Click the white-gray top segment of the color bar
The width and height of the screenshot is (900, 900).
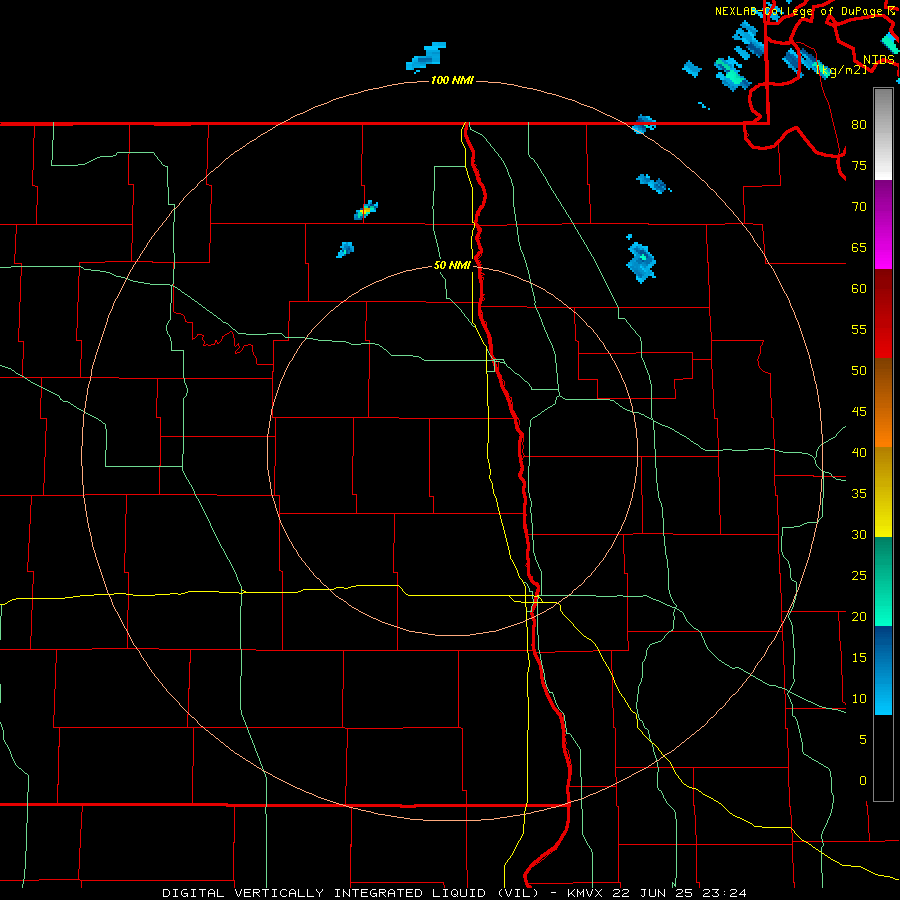click(x=883, y=134)
